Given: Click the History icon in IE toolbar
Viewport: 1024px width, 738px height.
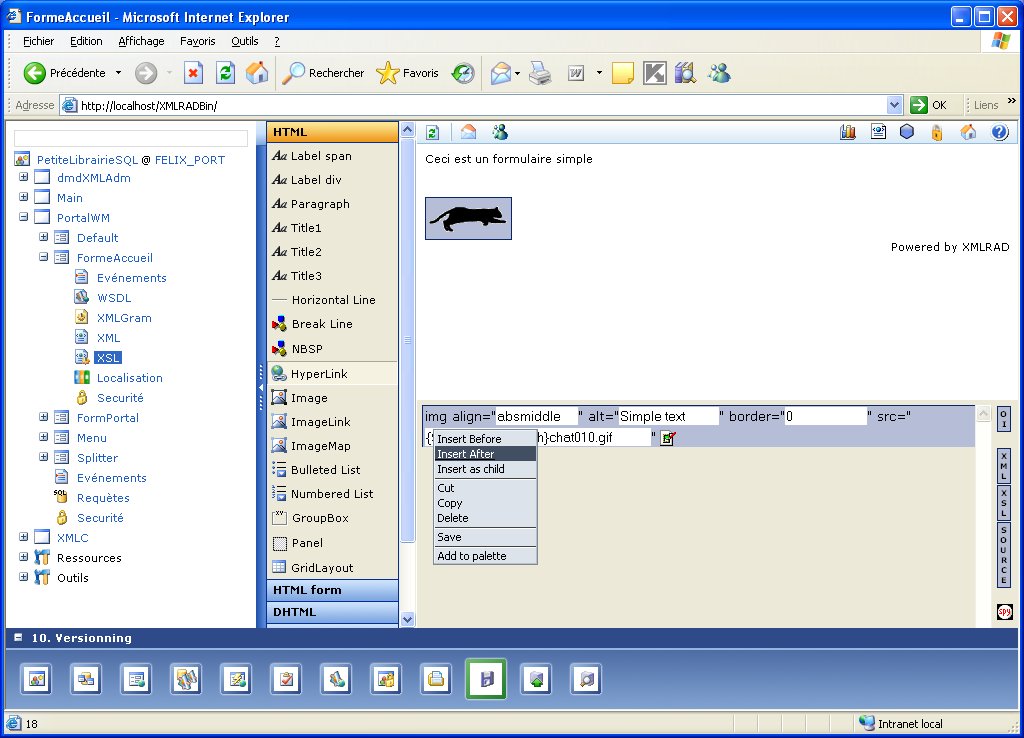Looking at the screenshot, I should [x=463, y=73].
